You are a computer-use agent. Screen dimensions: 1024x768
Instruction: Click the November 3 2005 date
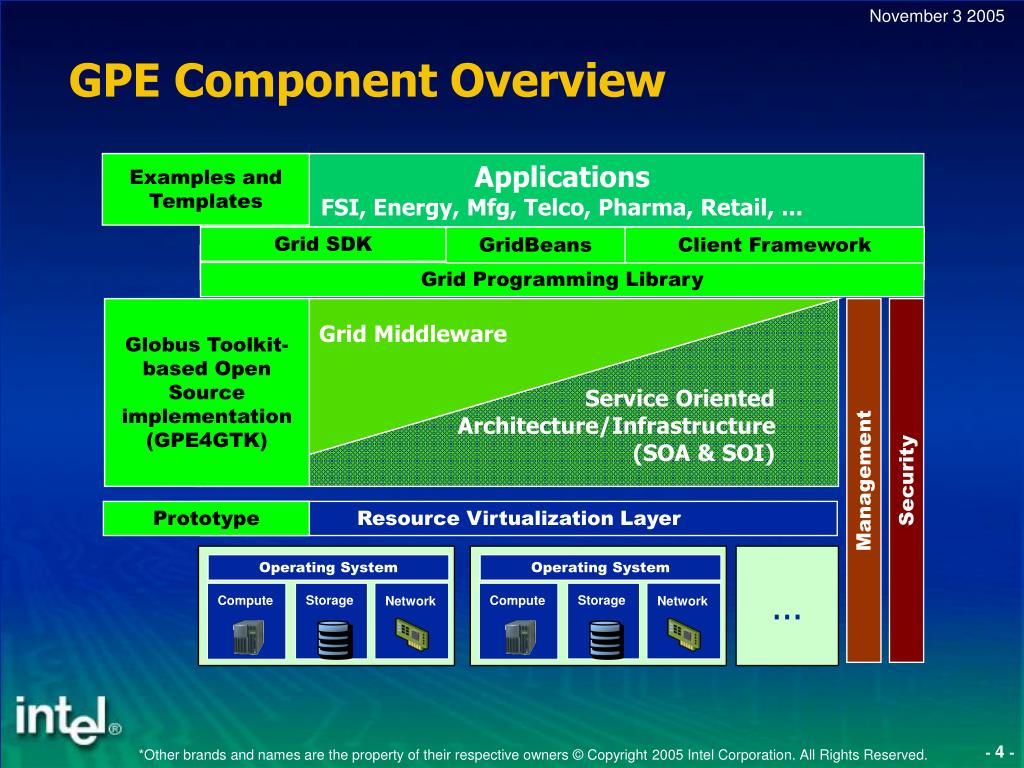coord(936,16)
